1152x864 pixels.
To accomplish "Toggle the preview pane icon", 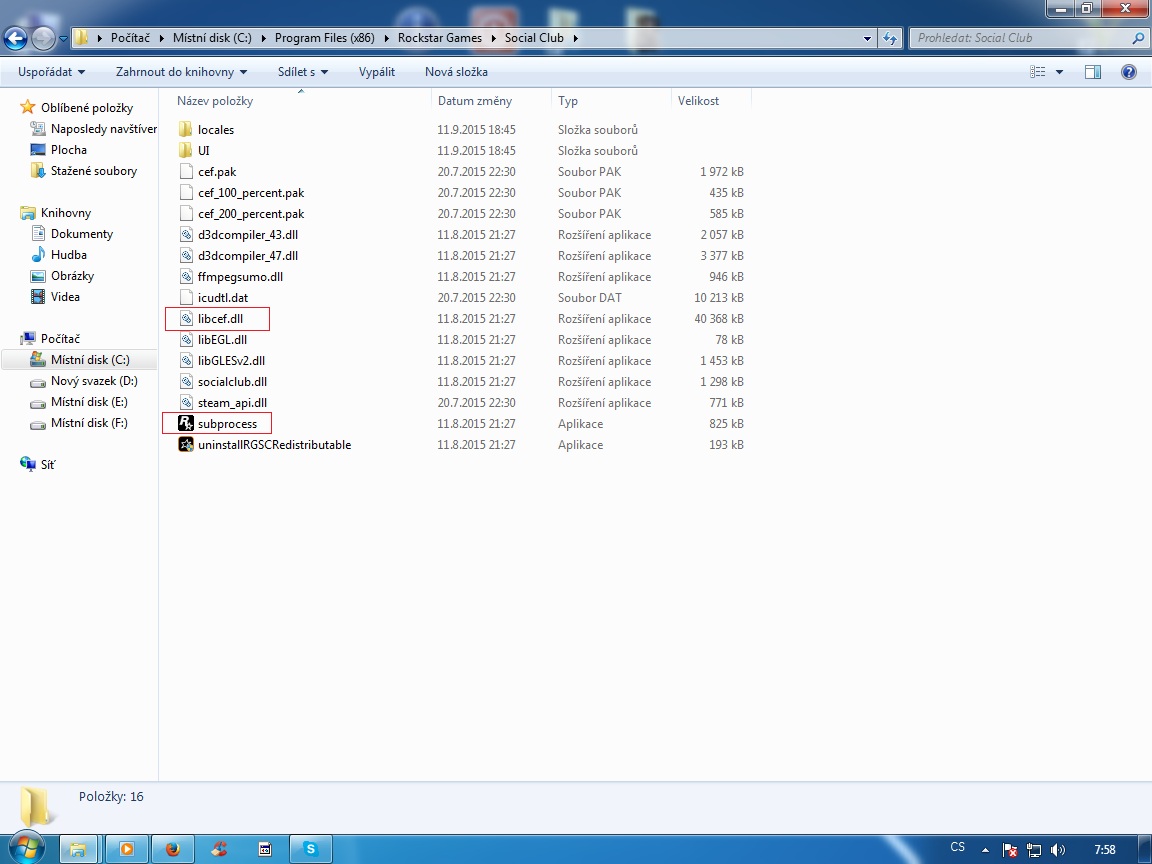I will (1093, 72).
